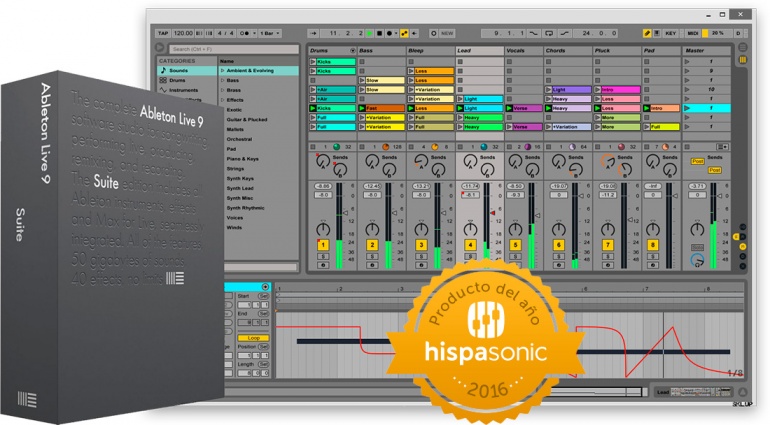
Task: Click the Lead track volume fader handle
Action: coord(492,213)
